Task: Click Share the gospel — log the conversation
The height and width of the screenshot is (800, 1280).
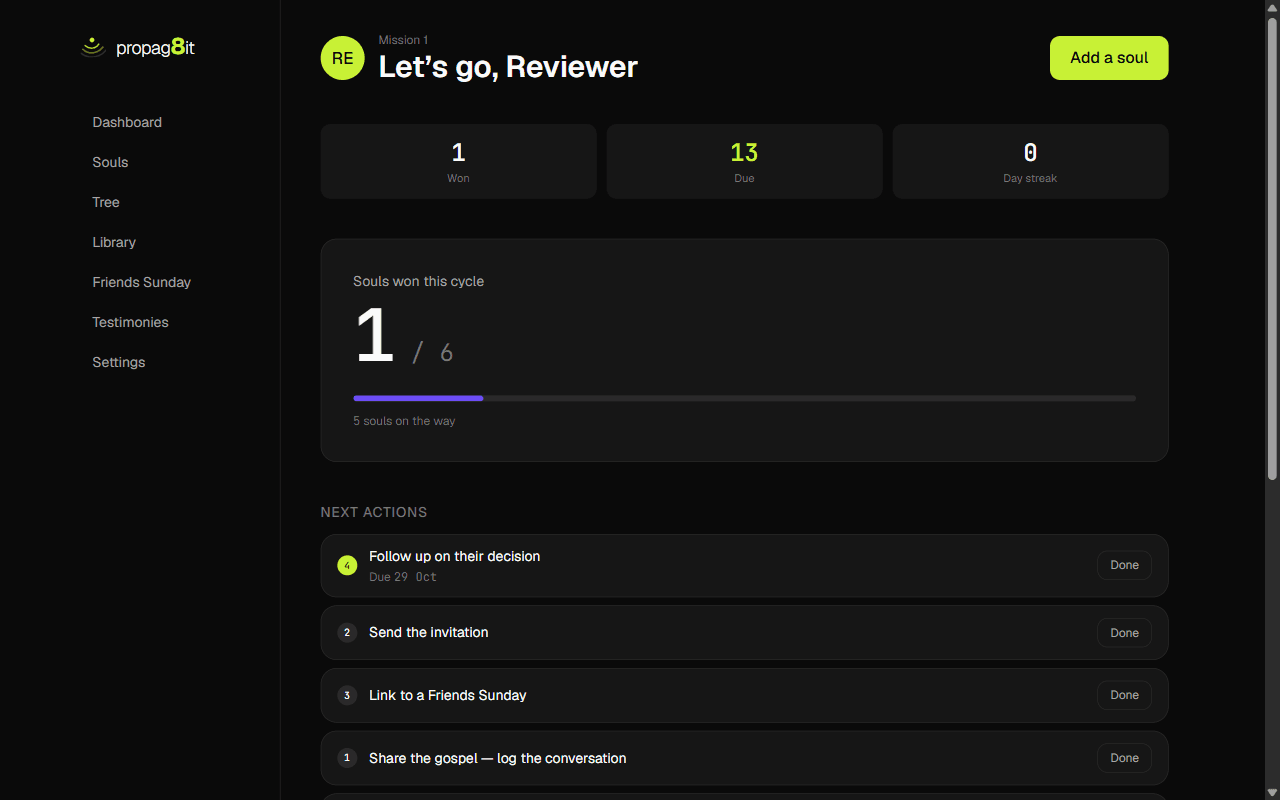Action: (498, 758)
